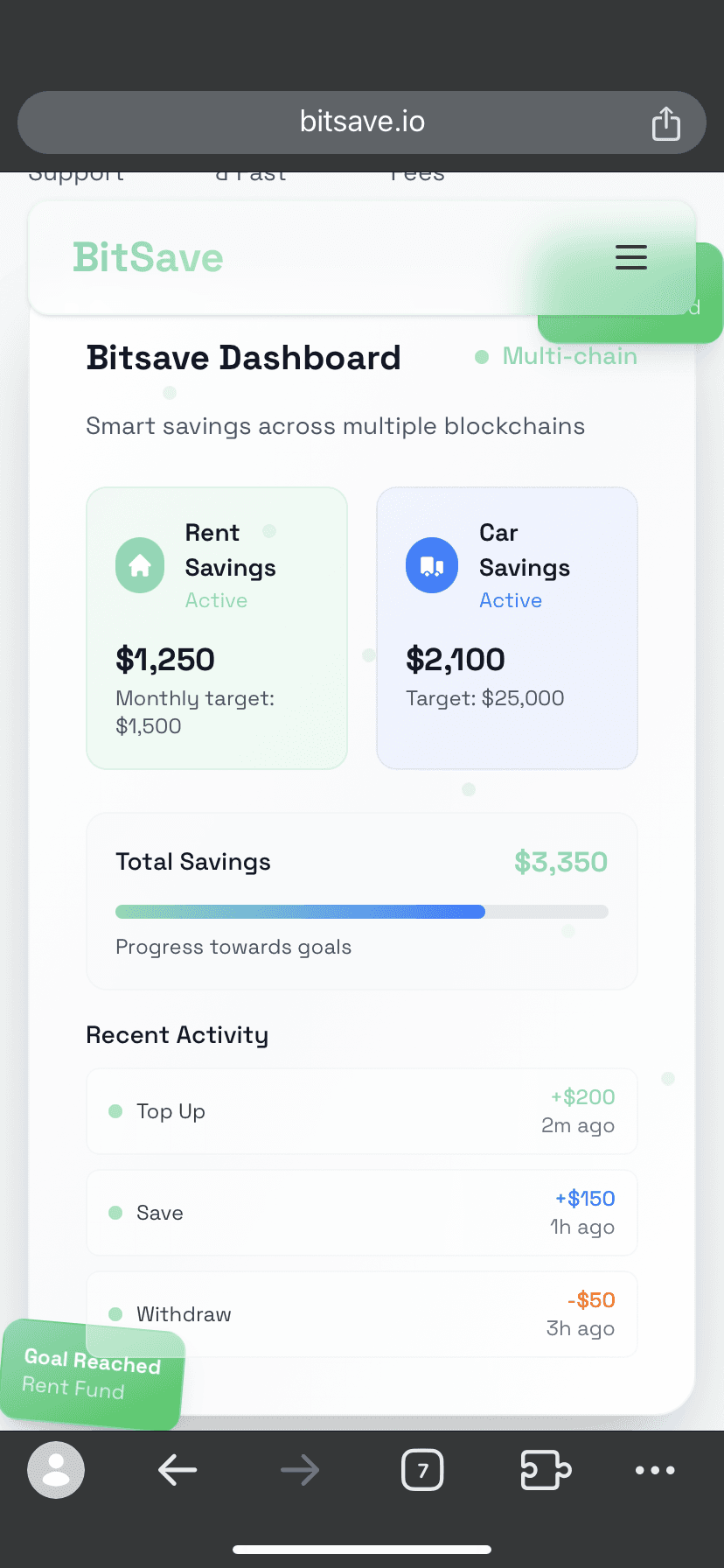Click the BitSave logo
Image resolution: width=724 pixels, height=1568 pixels.
click(x=148, y=257)
